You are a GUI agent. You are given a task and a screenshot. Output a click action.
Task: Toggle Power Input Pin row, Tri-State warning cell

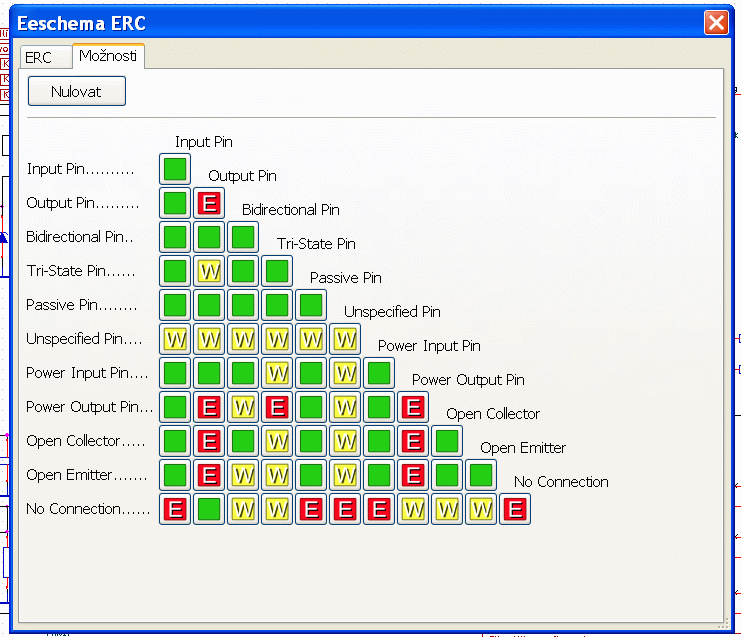277,373
